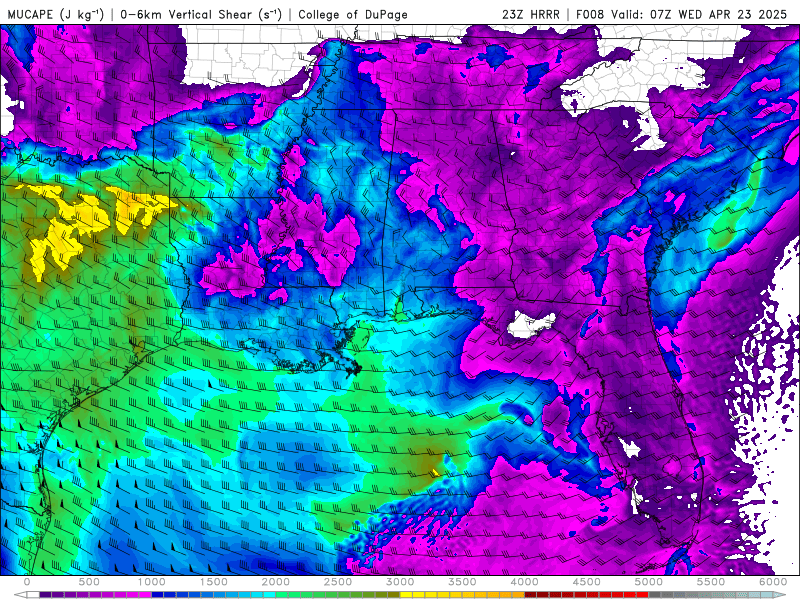Image resolution: width=800 pixels, height=600 pixels.
Task: Click the 5500 label on the color scale
Action: (x=711, y=582)
